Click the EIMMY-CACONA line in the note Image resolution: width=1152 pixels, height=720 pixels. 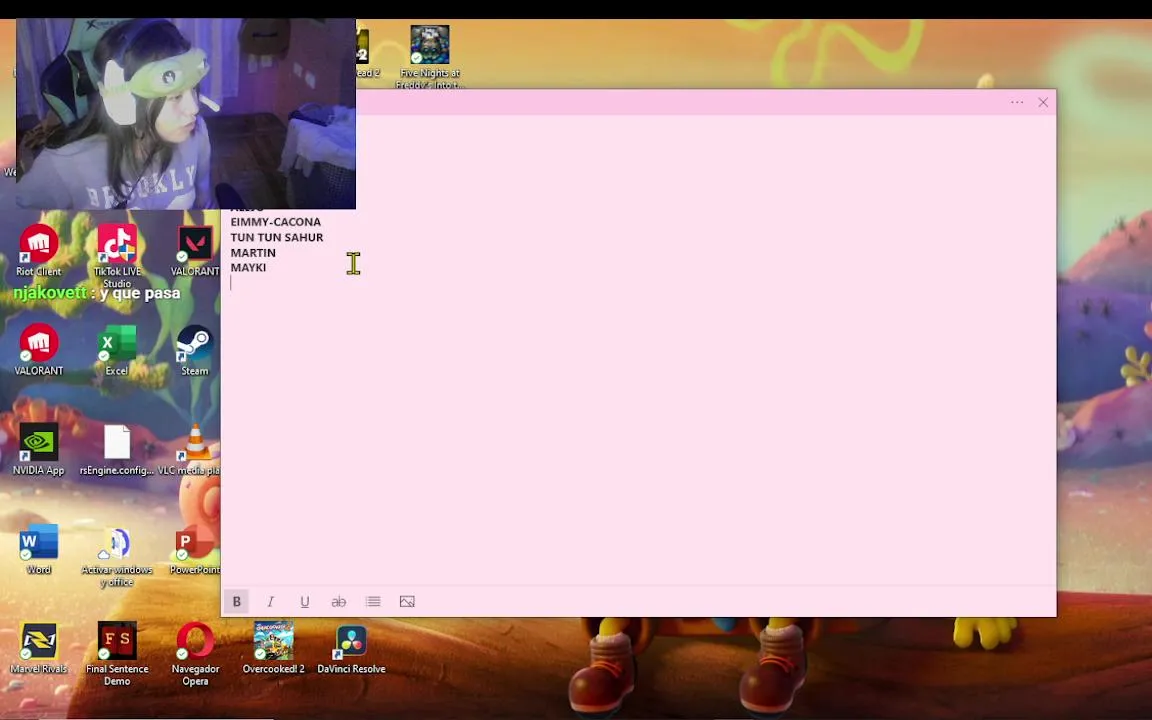(276, 222)
